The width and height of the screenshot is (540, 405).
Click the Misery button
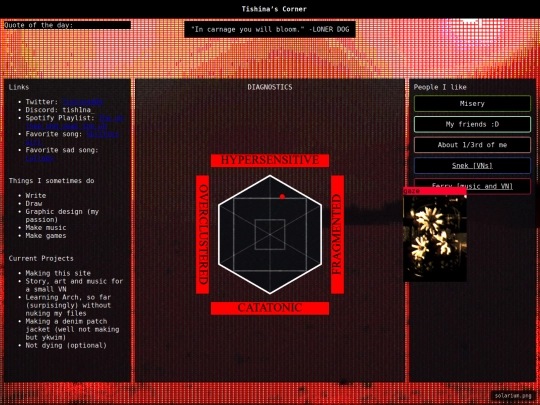[472, 104]
